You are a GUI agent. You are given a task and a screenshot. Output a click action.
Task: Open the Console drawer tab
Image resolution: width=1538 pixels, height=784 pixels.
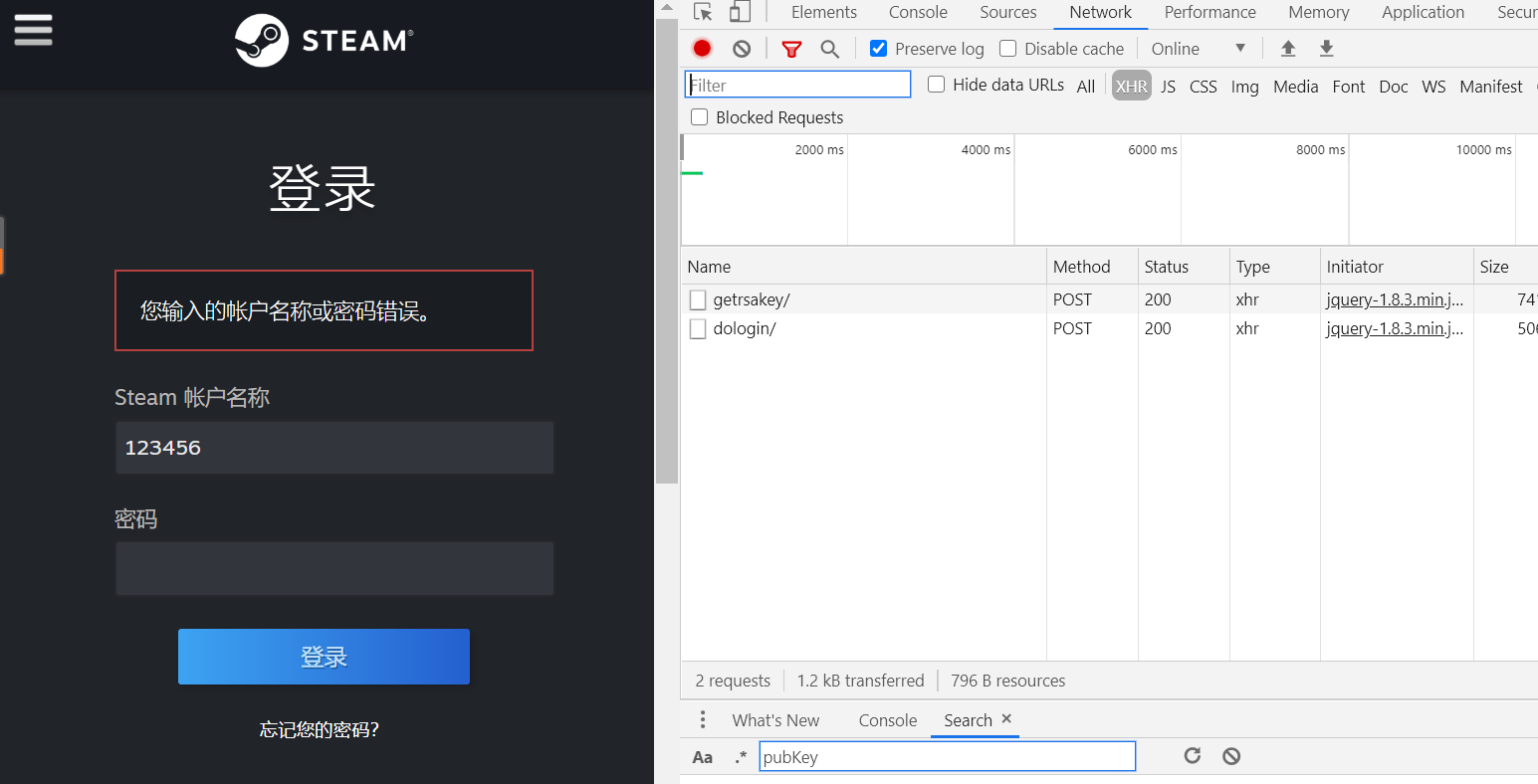tap(887, 719)
